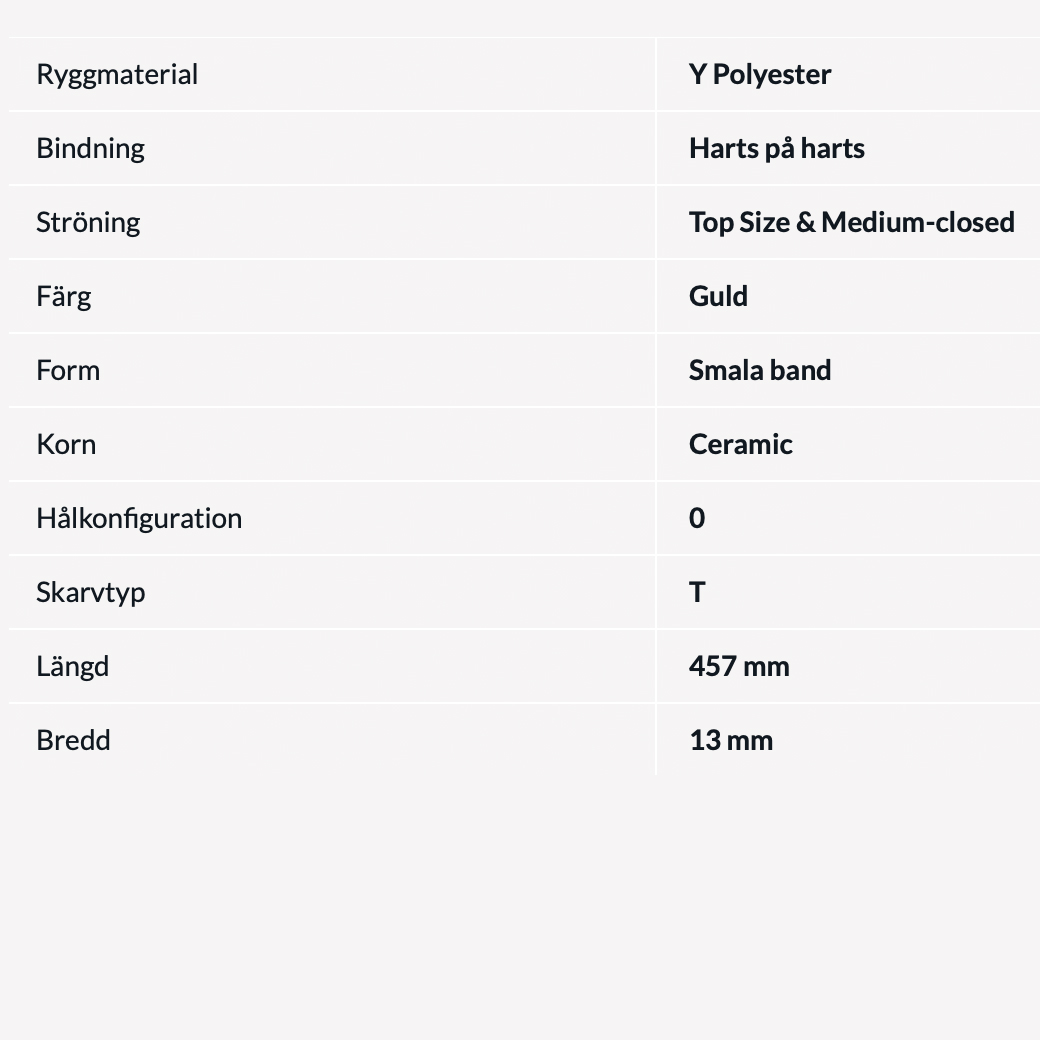Click the Korn label
The height and width of the screenshot is (1040, 1040).
click(x=66, y=444)
